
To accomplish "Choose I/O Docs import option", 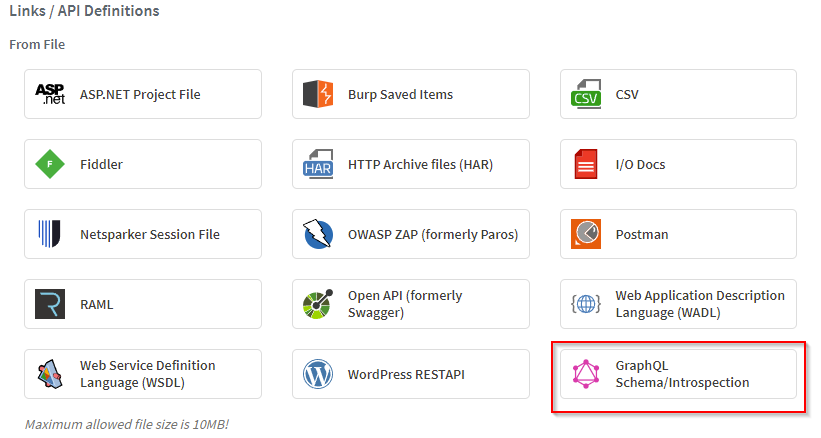I will tap(679, 164).
